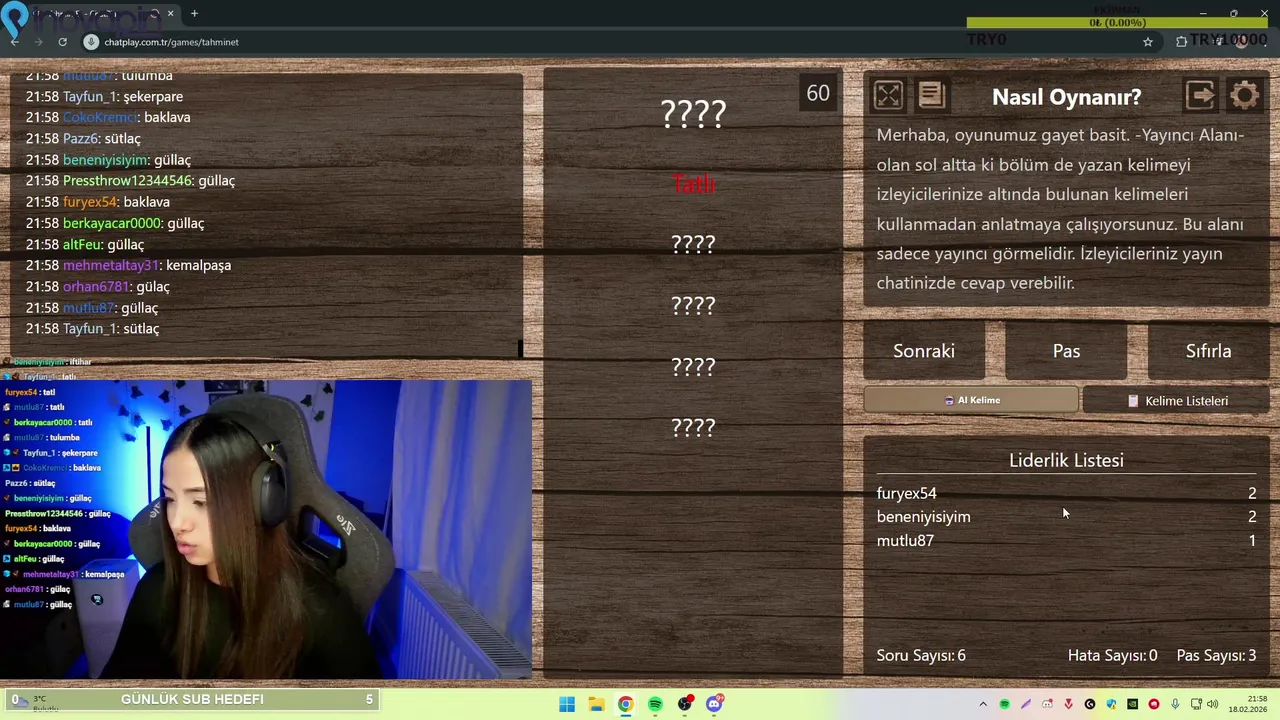Viewport: 1280px width, 720px height.
Task: Click the red downward arrow tray icon
Action: point(1068,704)
